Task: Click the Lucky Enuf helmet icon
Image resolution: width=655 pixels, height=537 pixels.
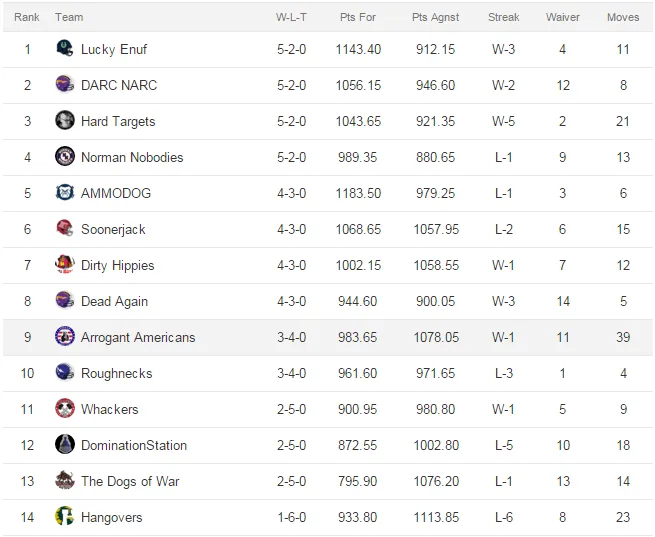Action: coord(65,48)
